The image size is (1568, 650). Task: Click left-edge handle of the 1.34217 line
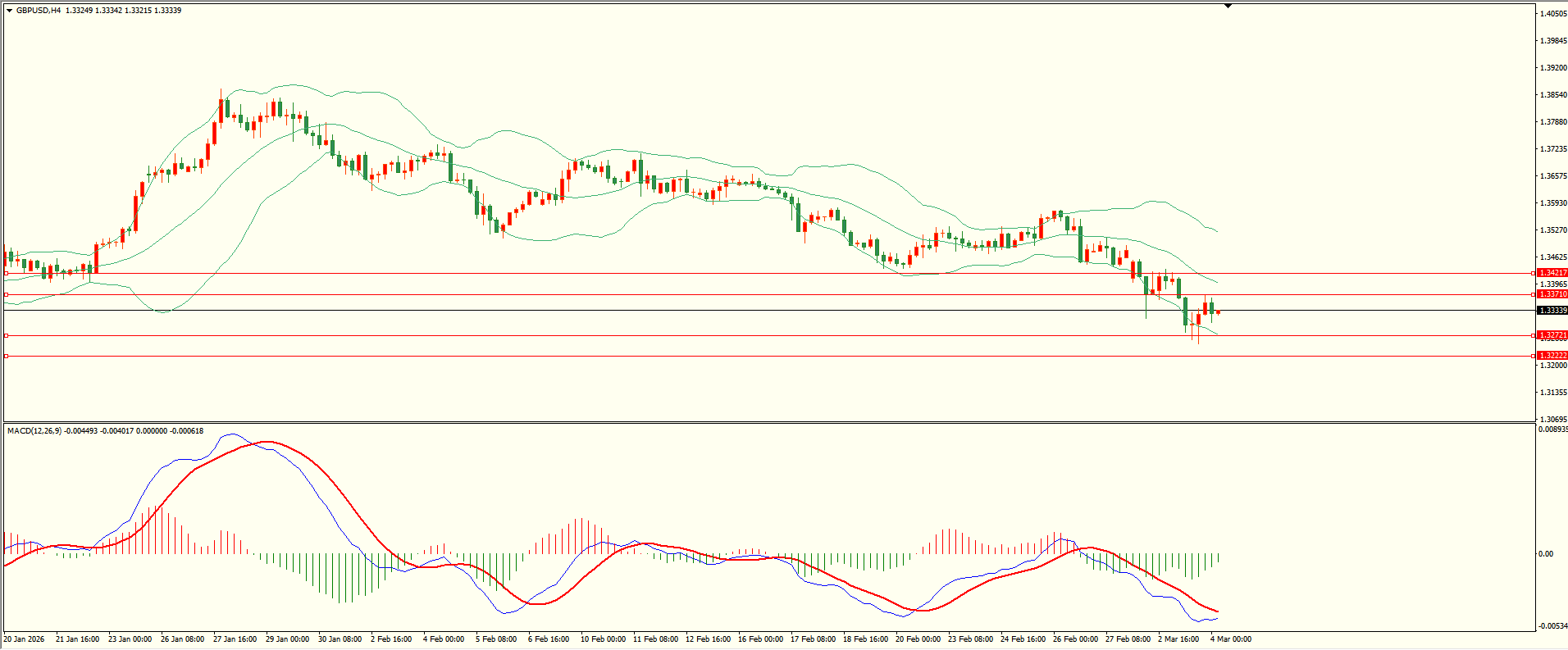tap(7, 273)
